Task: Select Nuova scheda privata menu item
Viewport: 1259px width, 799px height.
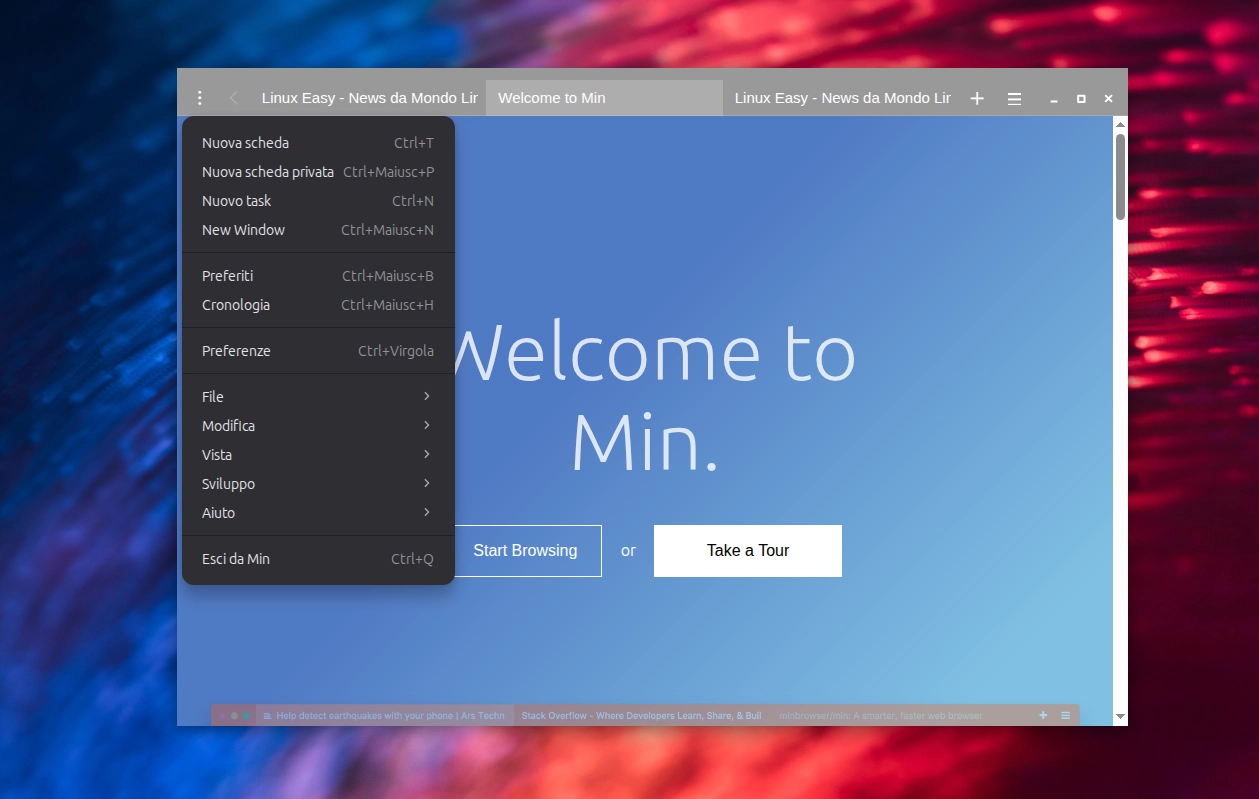Action: pyautogui.click(x=268, y=171)
